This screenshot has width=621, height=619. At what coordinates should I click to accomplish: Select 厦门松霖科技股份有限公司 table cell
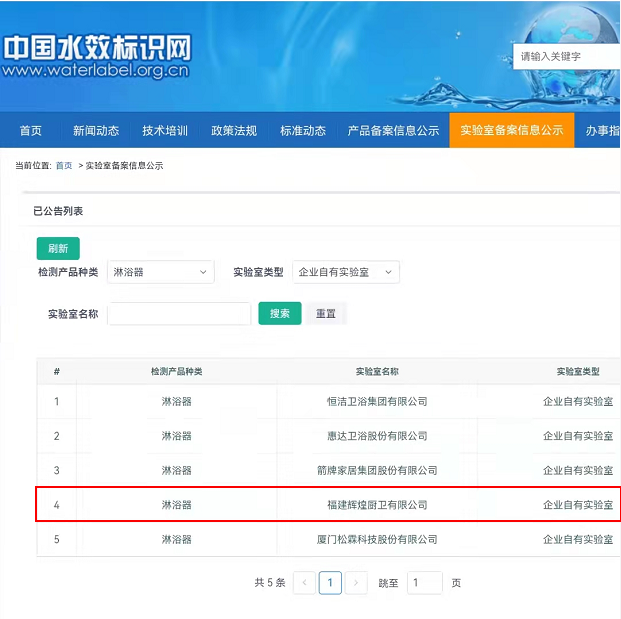(x=377, y=539)
